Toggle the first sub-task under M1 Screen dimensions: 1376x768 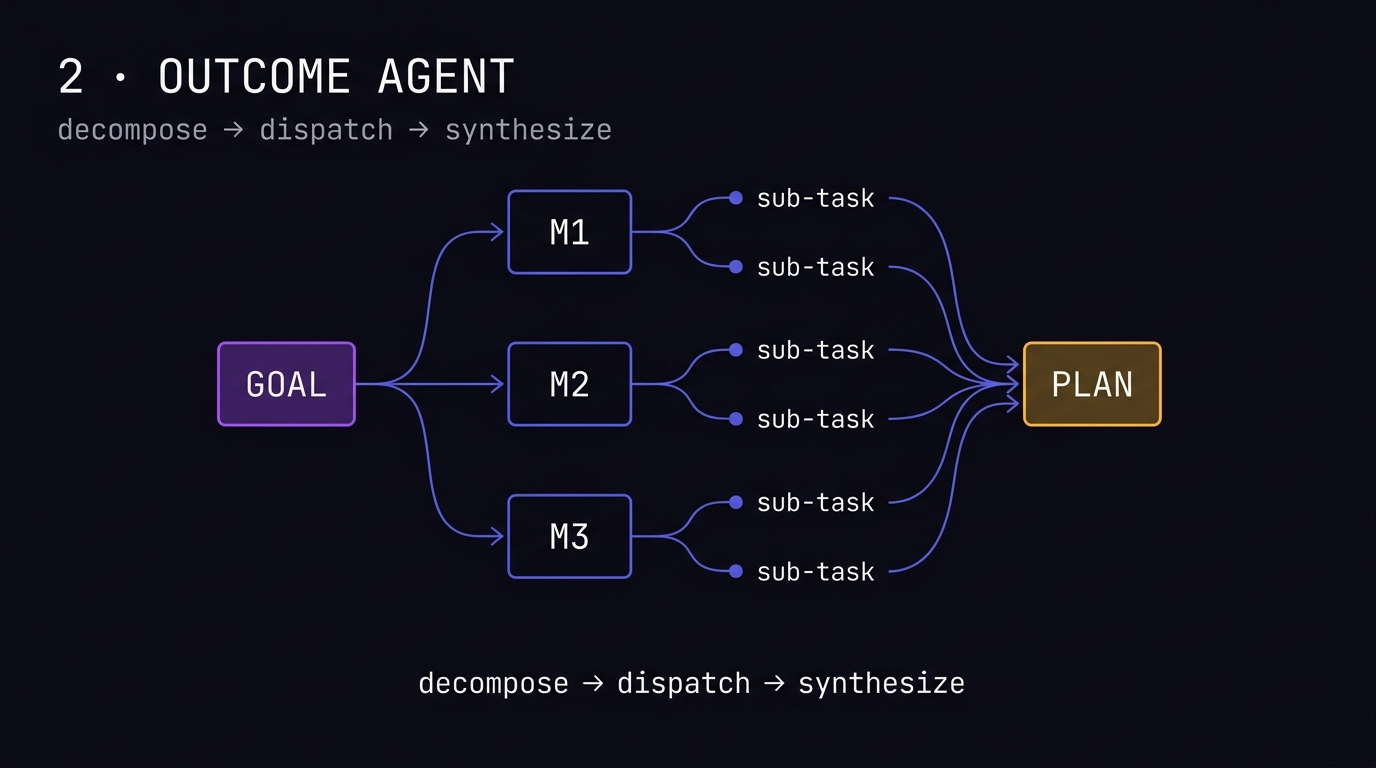tap(815, 198)
